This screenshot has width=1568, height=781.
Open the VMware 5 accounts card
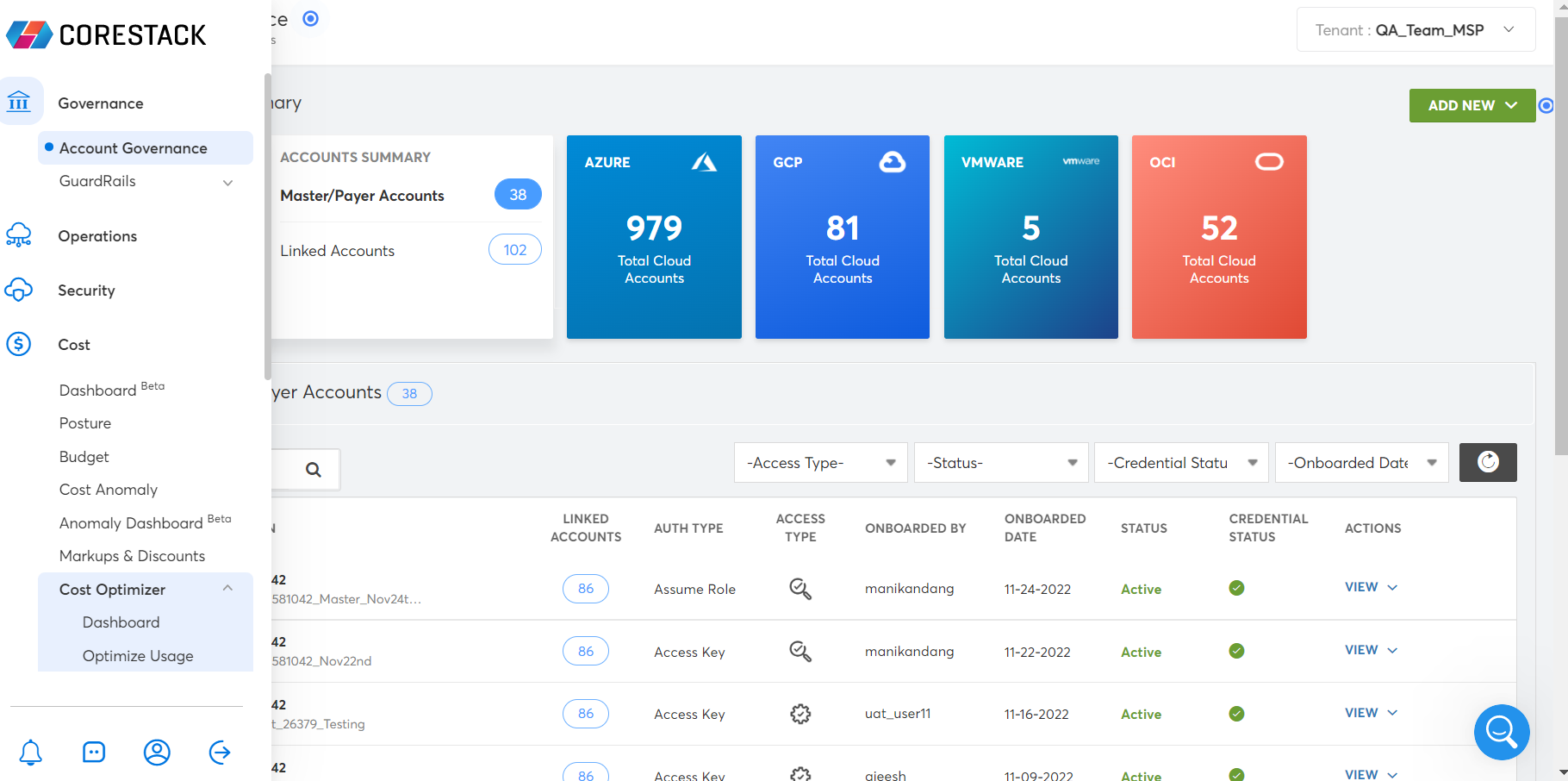[x=1031, y=237]
